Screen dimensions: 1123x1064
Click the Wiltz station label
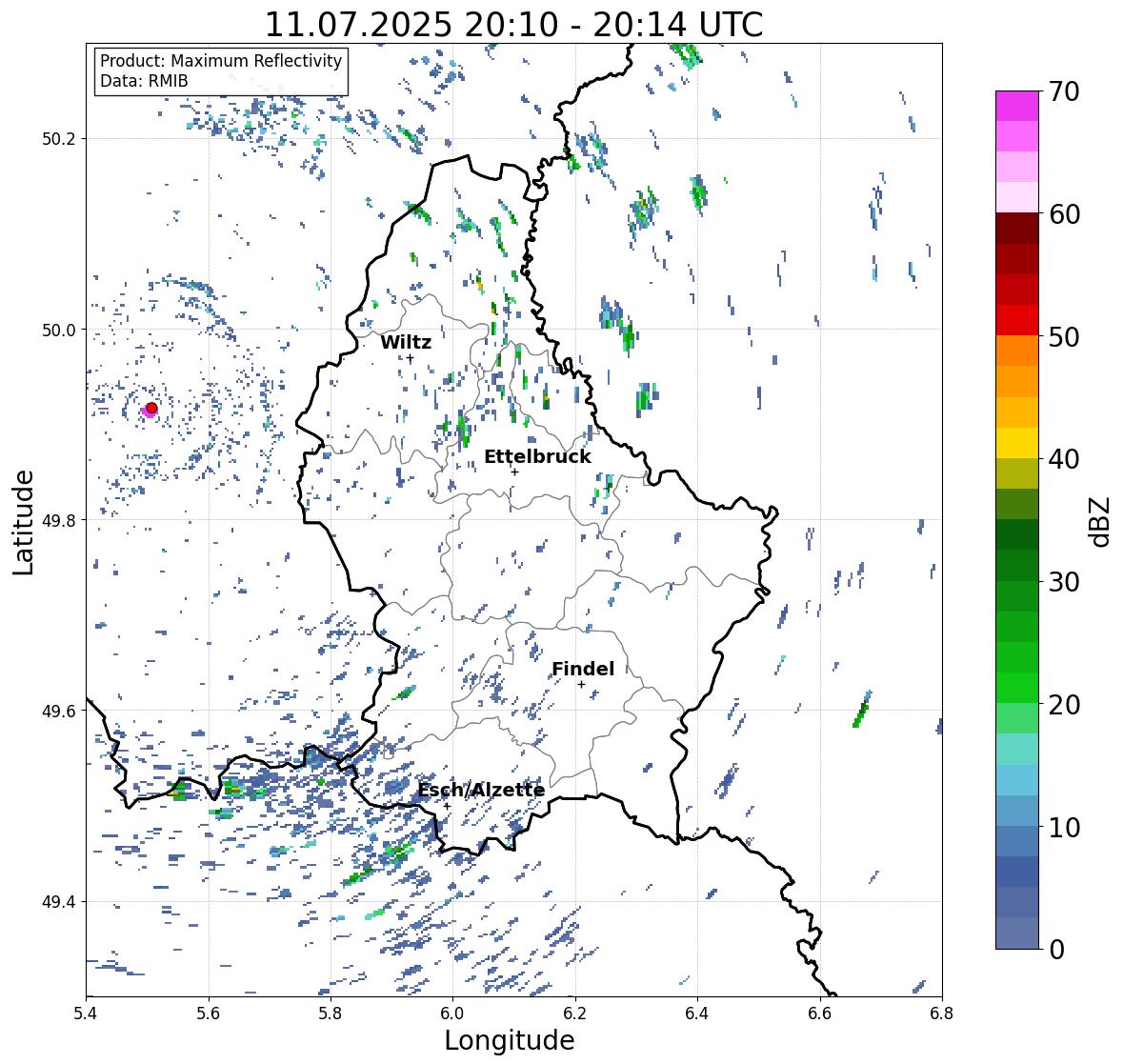click(406, 342)
